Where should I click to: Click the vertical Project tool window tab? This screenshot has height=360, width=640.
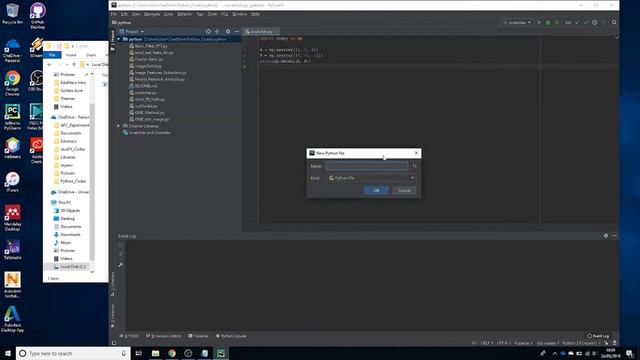tap(113, 40)
